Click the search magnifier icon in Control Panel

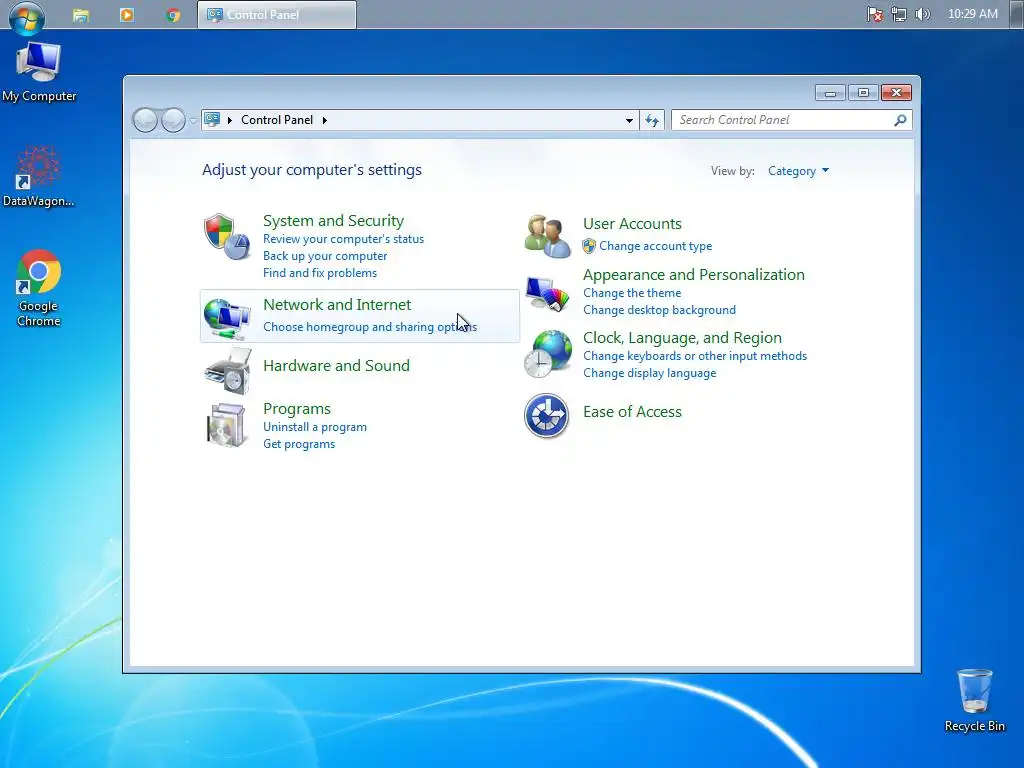[x=900, y=120]
